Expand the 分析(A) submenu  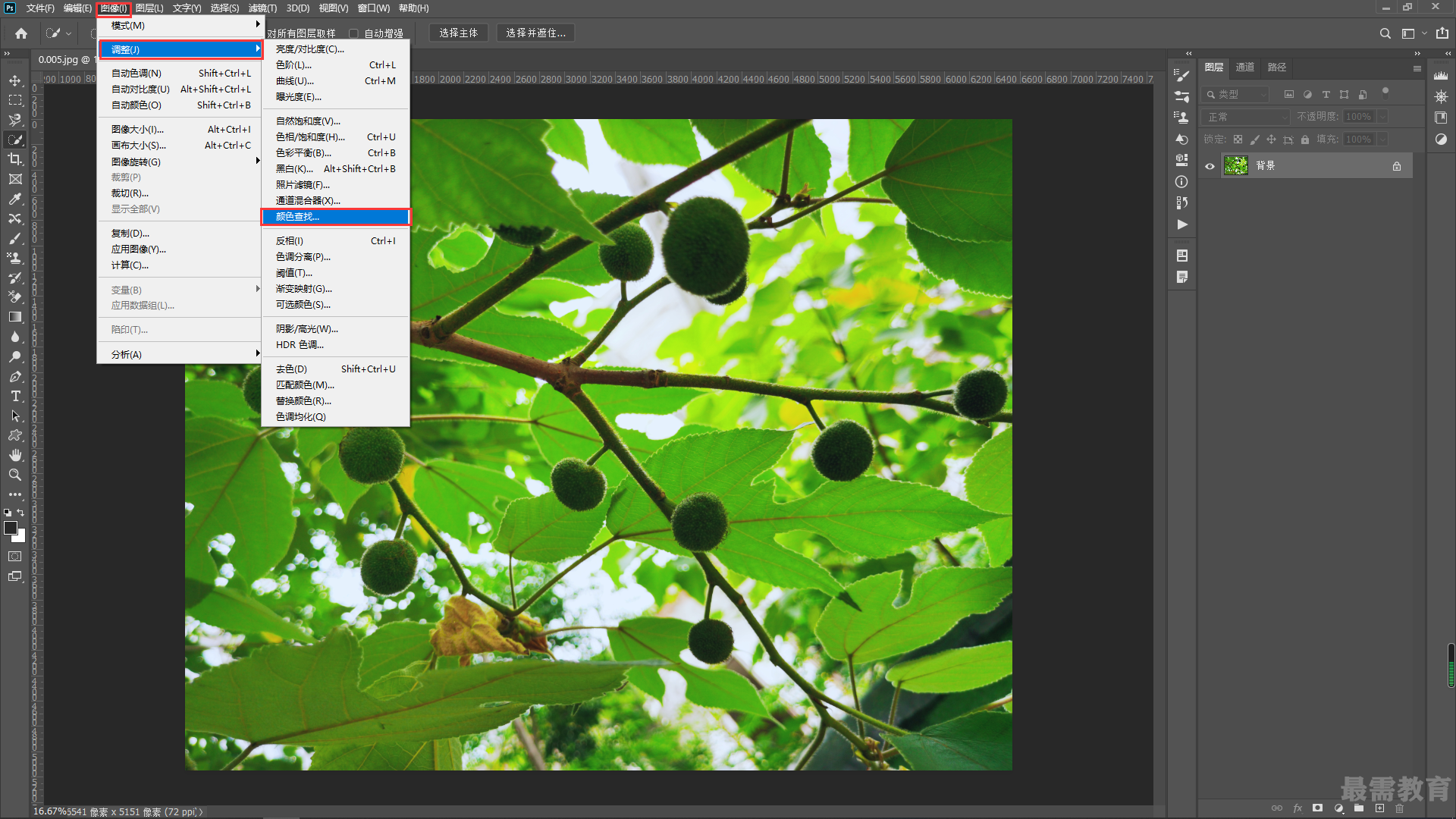point(180,354)
